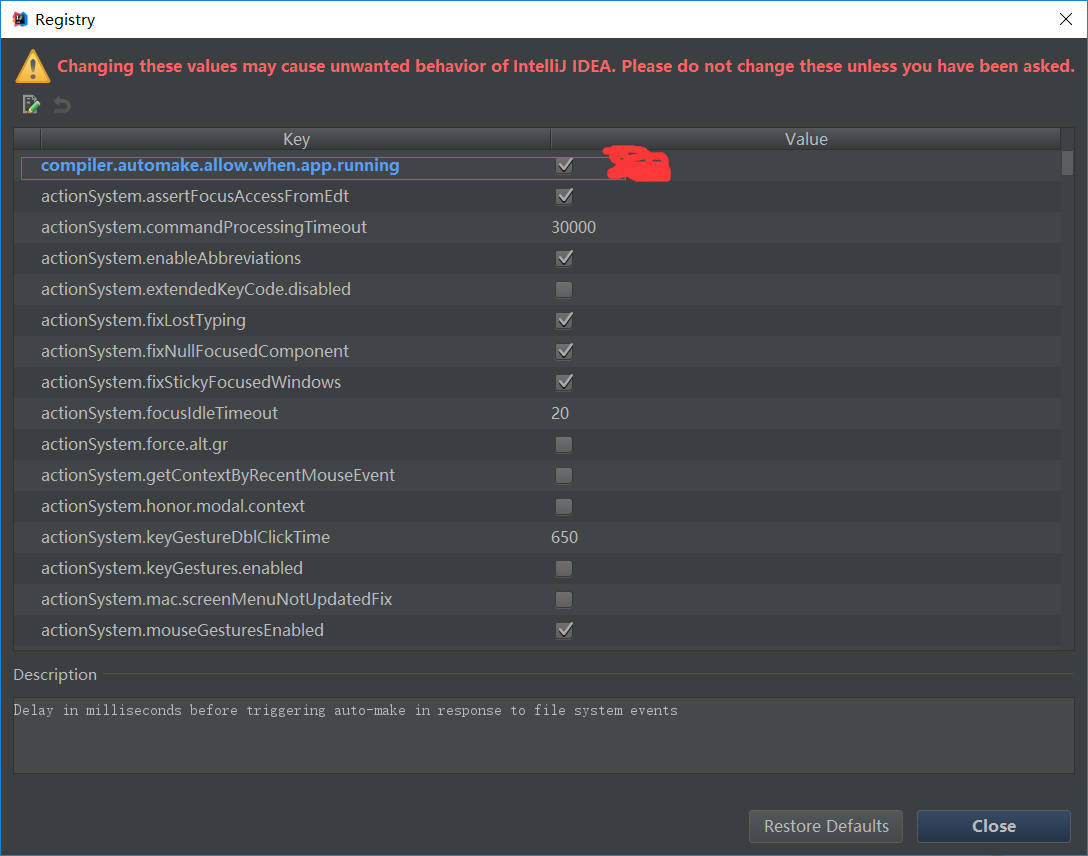Select actionSystem.force.alt.gr key
1088x856 pixels.
point(134,445)
